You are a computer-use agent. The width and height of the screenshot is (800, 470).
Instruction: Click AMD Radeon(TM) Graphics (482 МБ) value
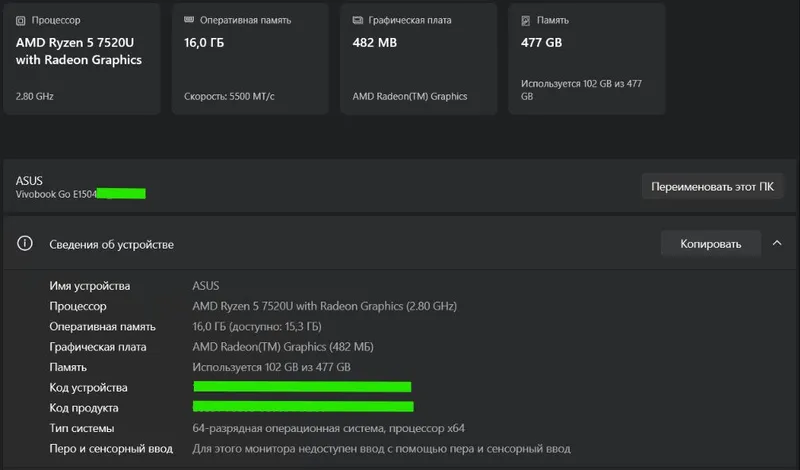tap(283, 347)
